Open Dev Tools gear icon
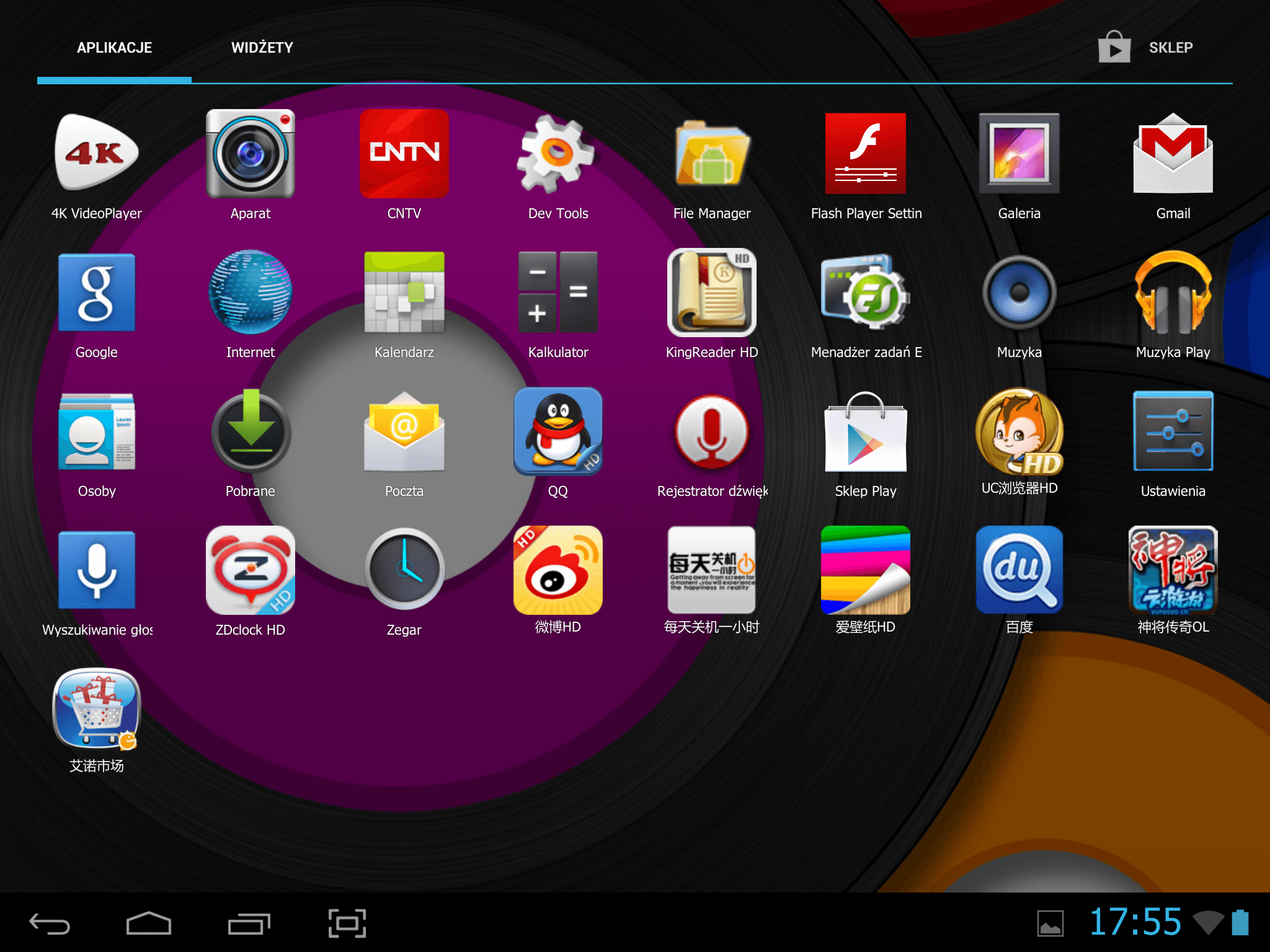Screen dimensions: 1270x952 [x=556, y=153]
